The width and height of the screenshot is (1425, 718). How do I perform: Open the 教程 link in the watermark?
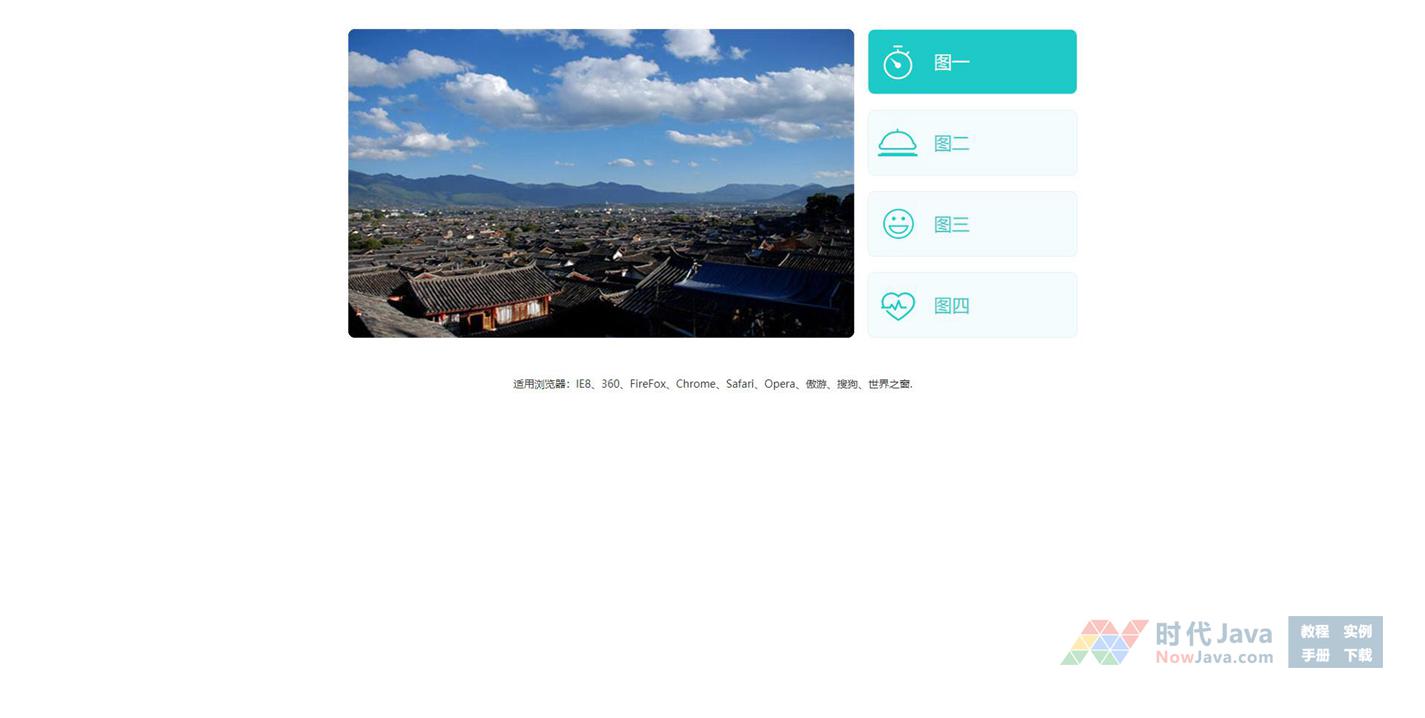coord(1314,631)
